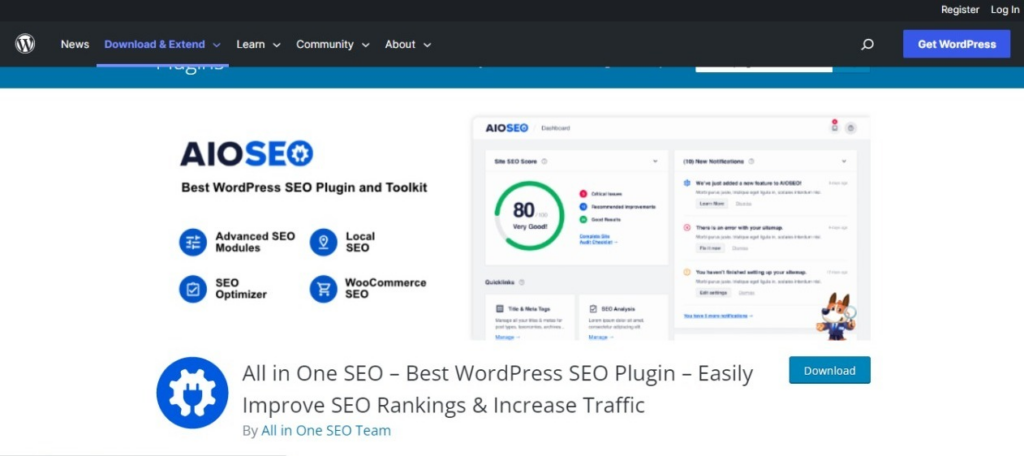
Task: Click the Log In link
Action: click(1004, 10)
